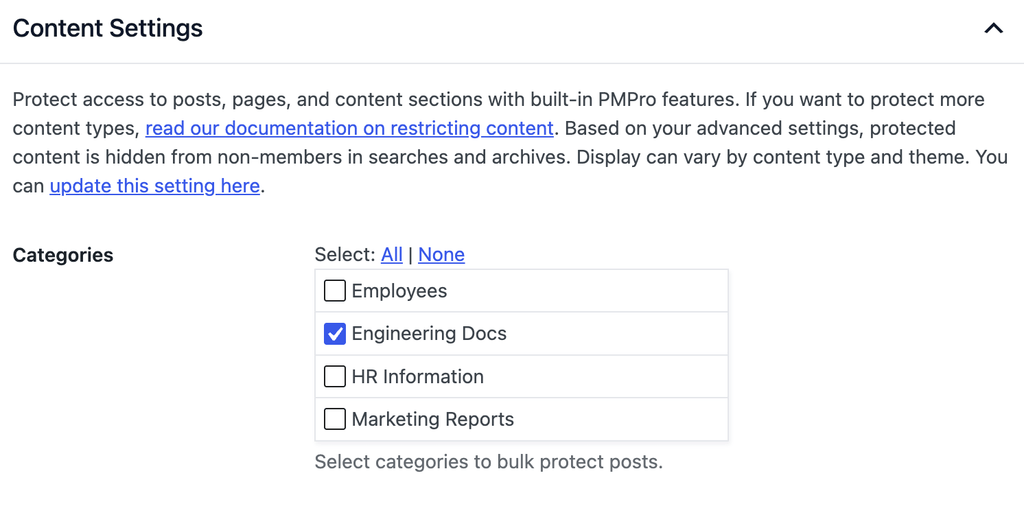Click the Employees label text
1024x507 pixels.
pyautogui.click(x=399, y=291)
